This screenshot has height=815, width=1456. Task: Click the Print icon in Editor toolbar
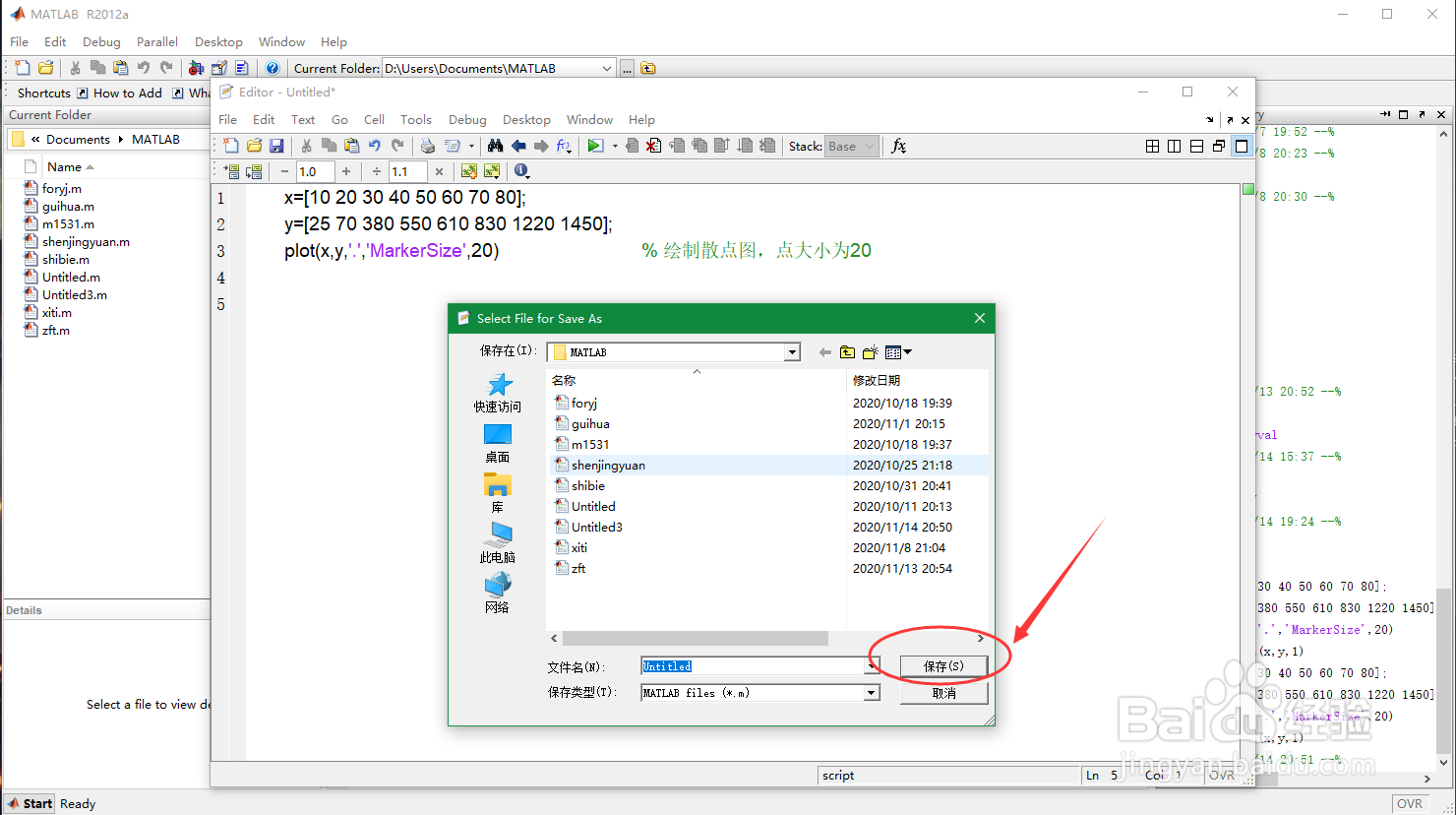[427, 146]
